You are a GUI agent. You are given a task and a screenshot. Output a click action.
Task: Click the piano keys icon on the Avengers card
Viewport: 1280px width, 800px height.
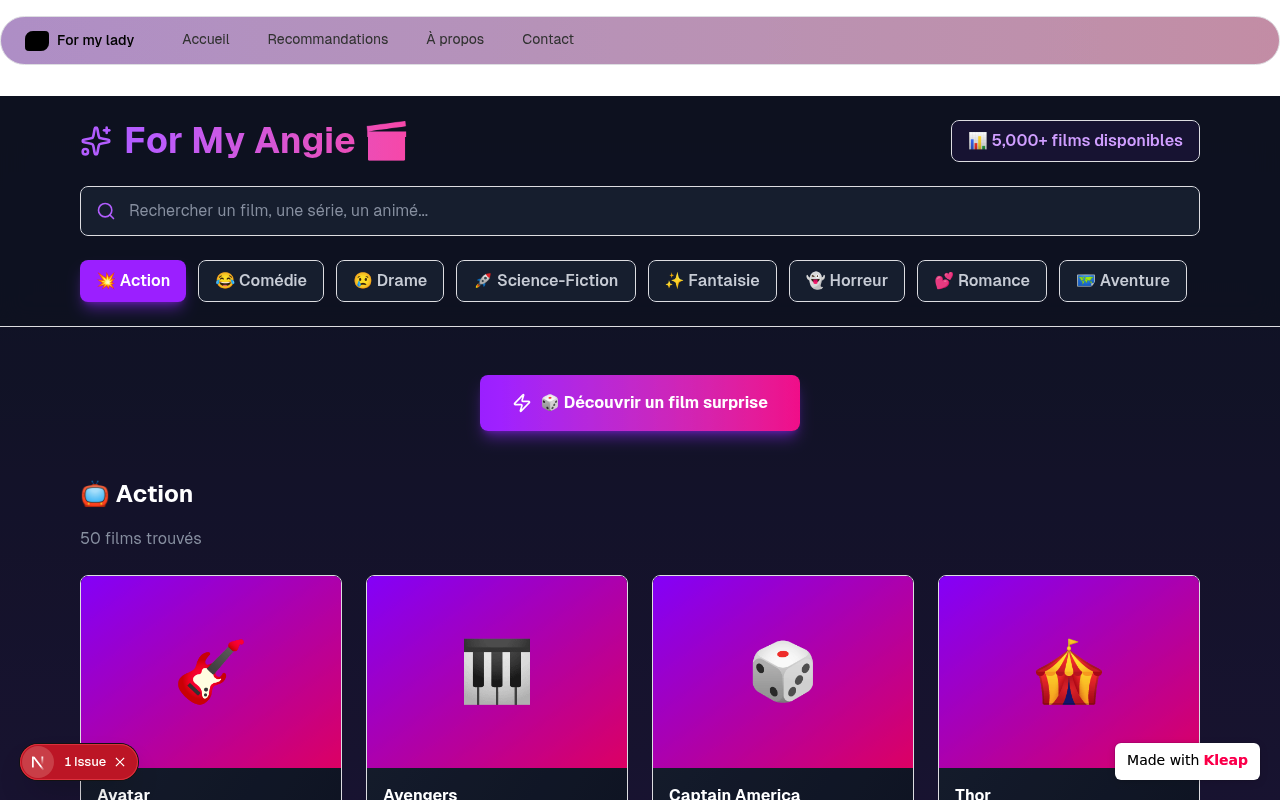pos(497,672)
